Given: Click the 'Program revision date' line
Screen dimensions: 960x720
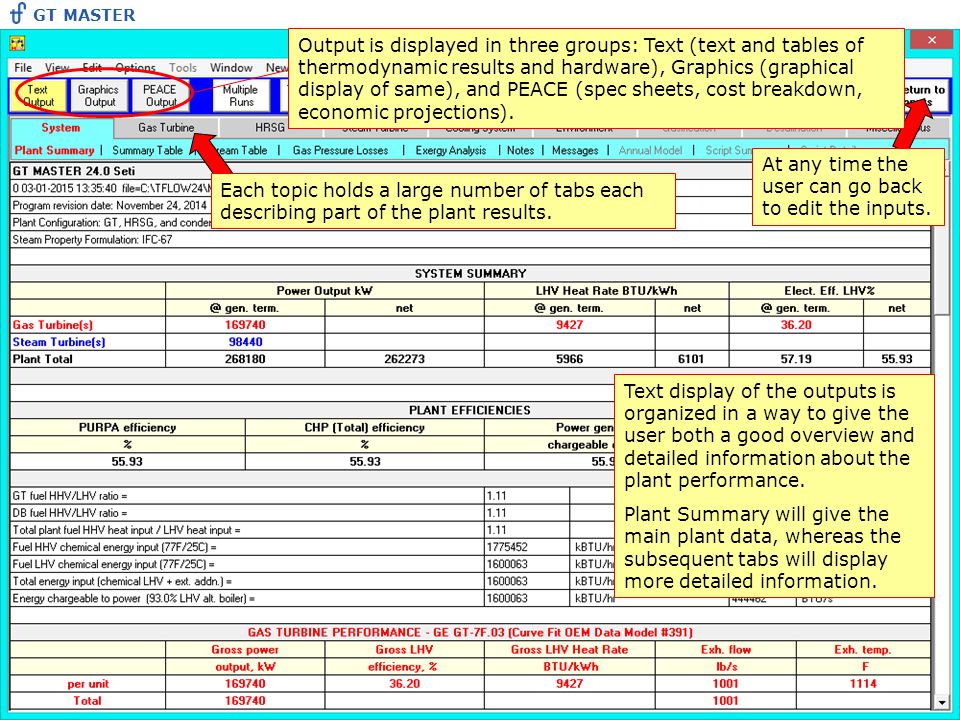Looking at the screenshot, I should coord(110,206).
